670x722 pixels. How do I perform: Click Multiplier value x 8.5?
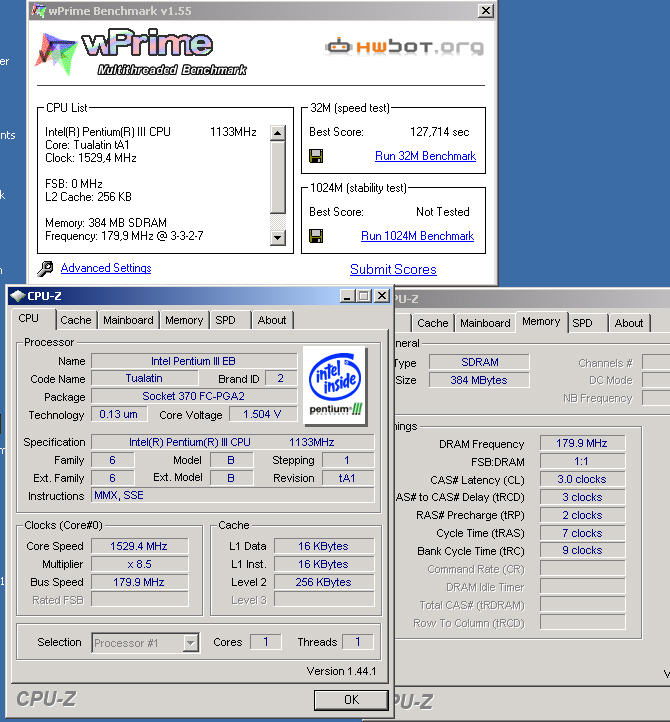(x=139, y=565)
